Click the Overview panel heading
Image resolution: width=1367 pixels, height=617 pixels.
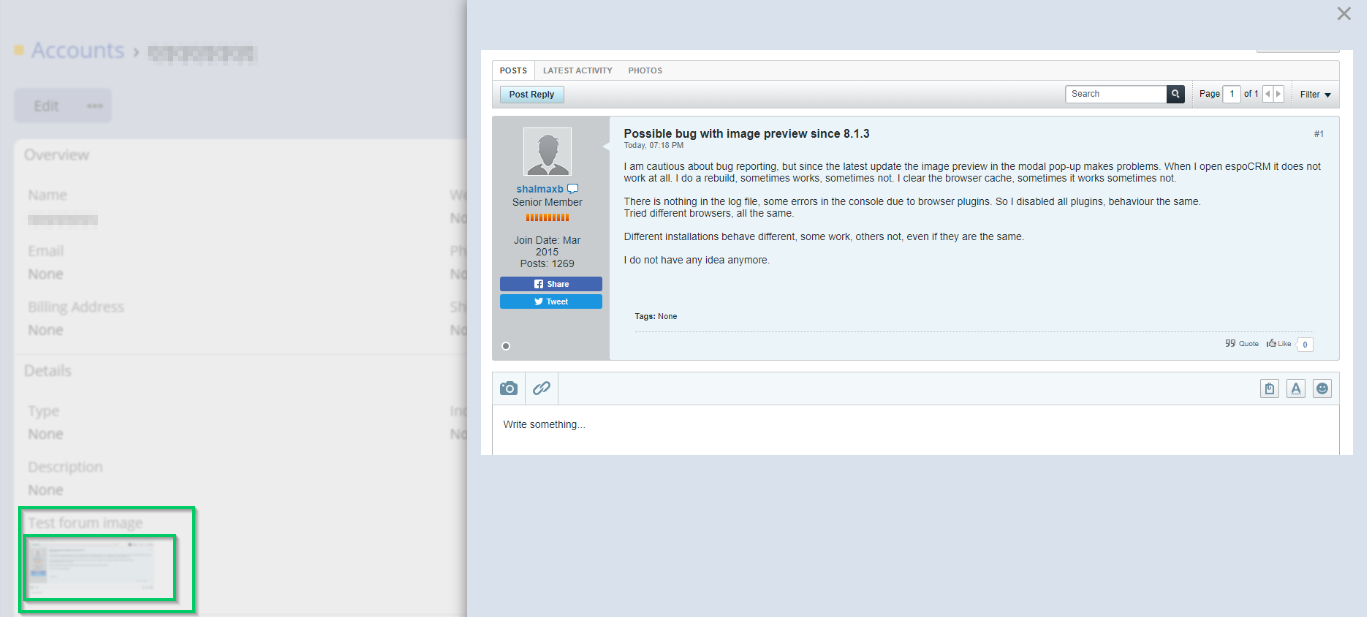point(56,155)
